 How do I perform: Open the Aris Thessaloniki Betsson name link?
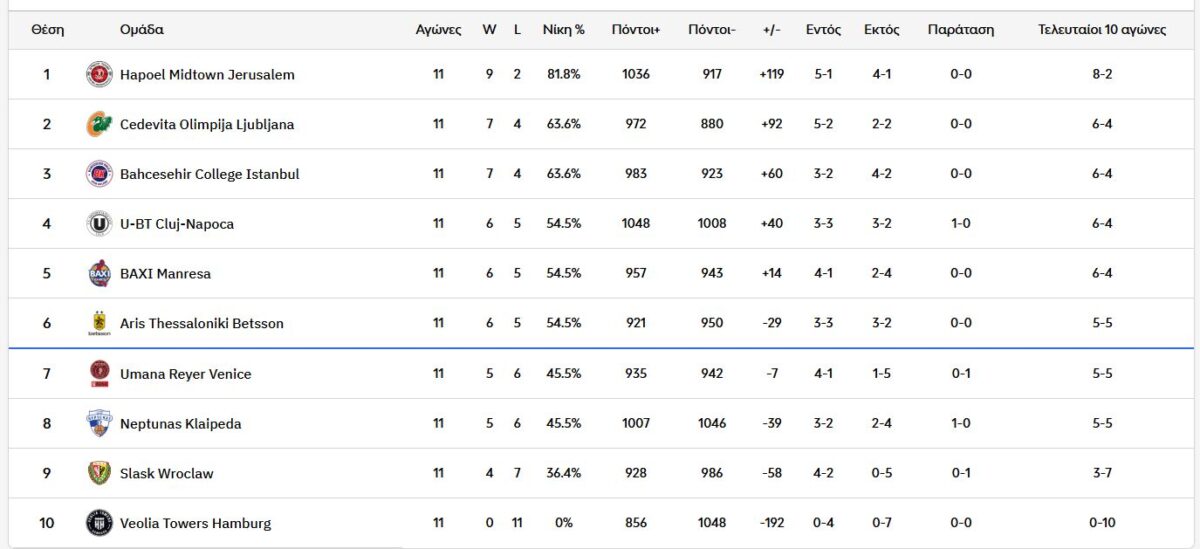tap(201, 324)
